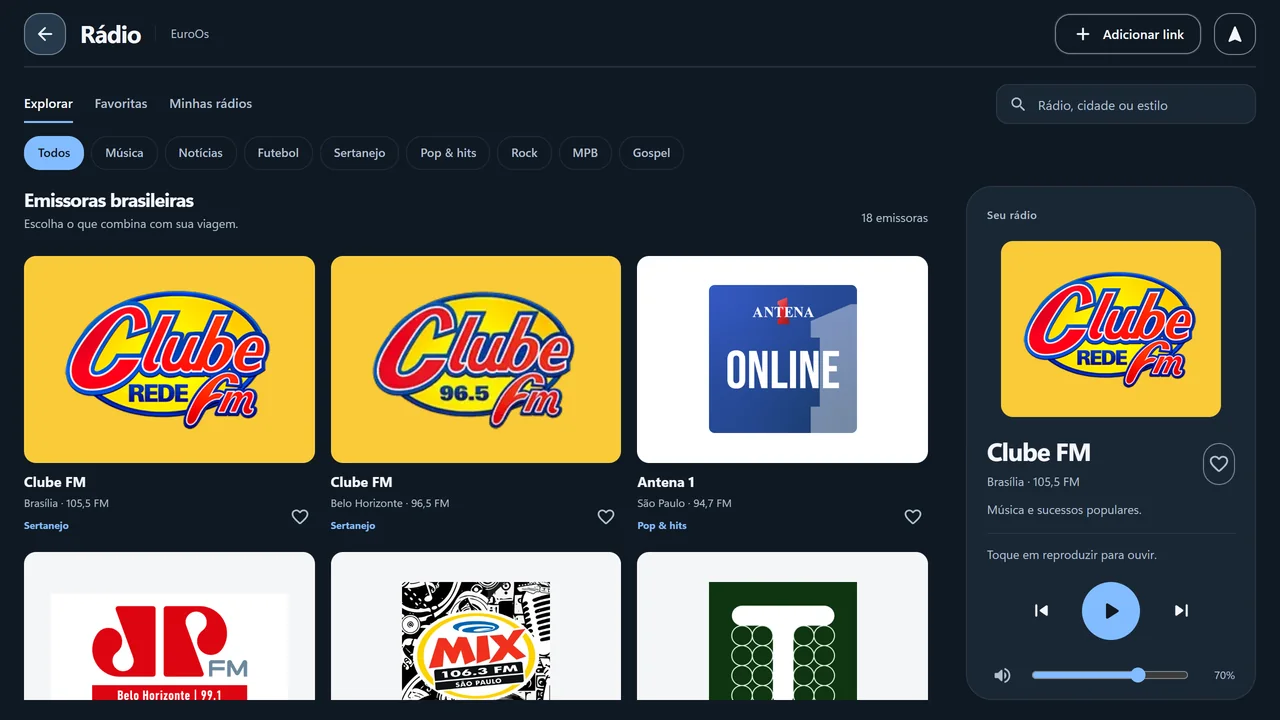Open Mix 106.3 FM thumbnail
The height and width of the screenshot is (720, 1280).
[476, 626]
